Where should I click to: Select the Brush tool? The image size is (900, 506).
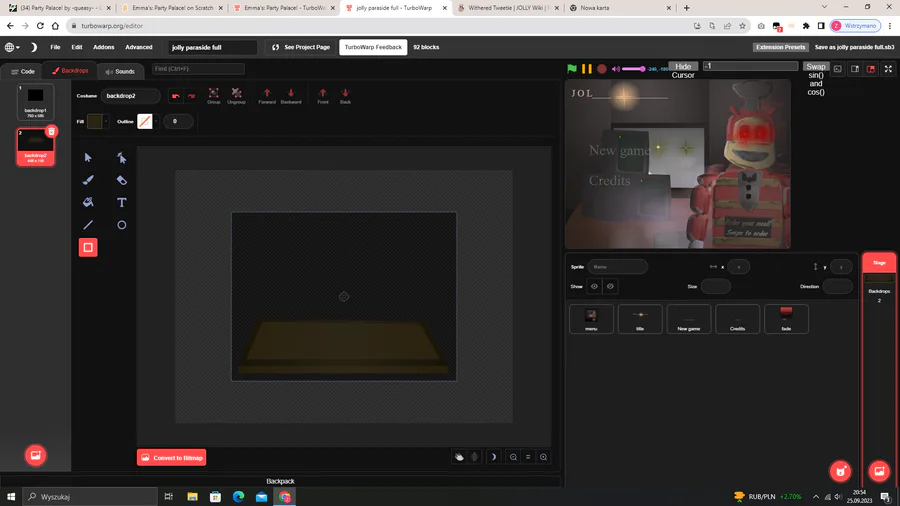pyautogui.click(x=88, y=180)
